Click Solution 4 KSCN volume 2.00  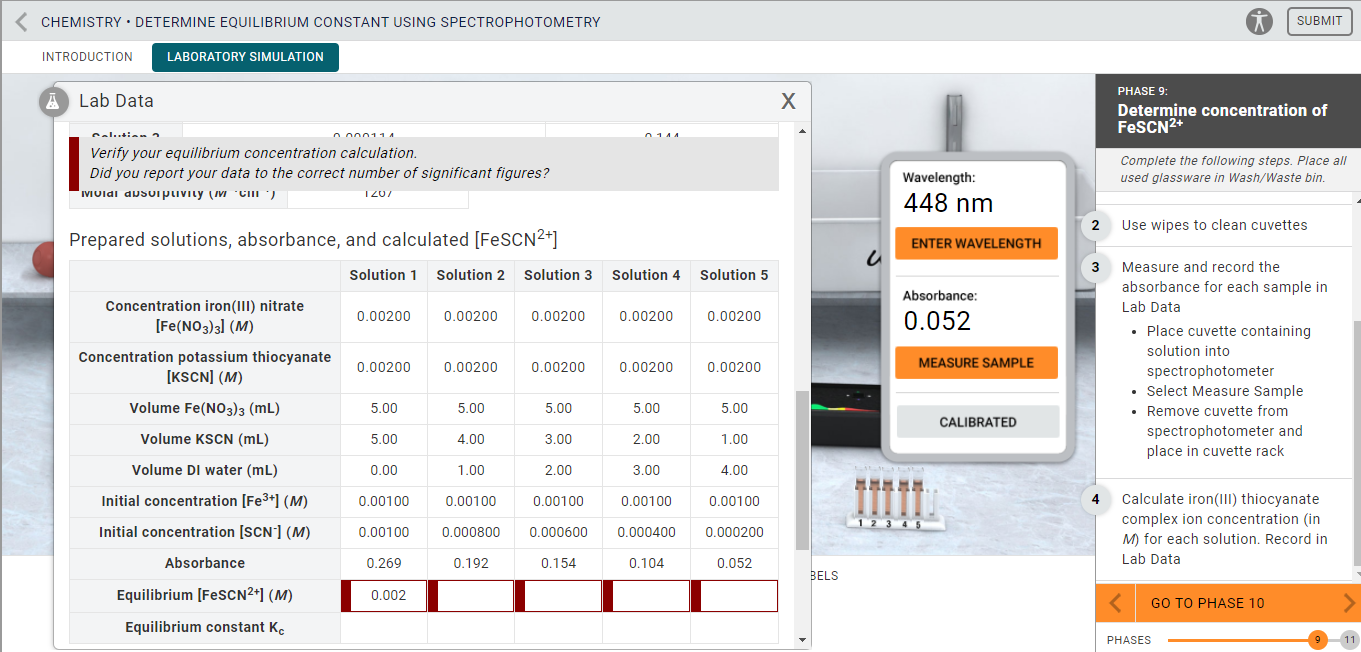[647, 439]
